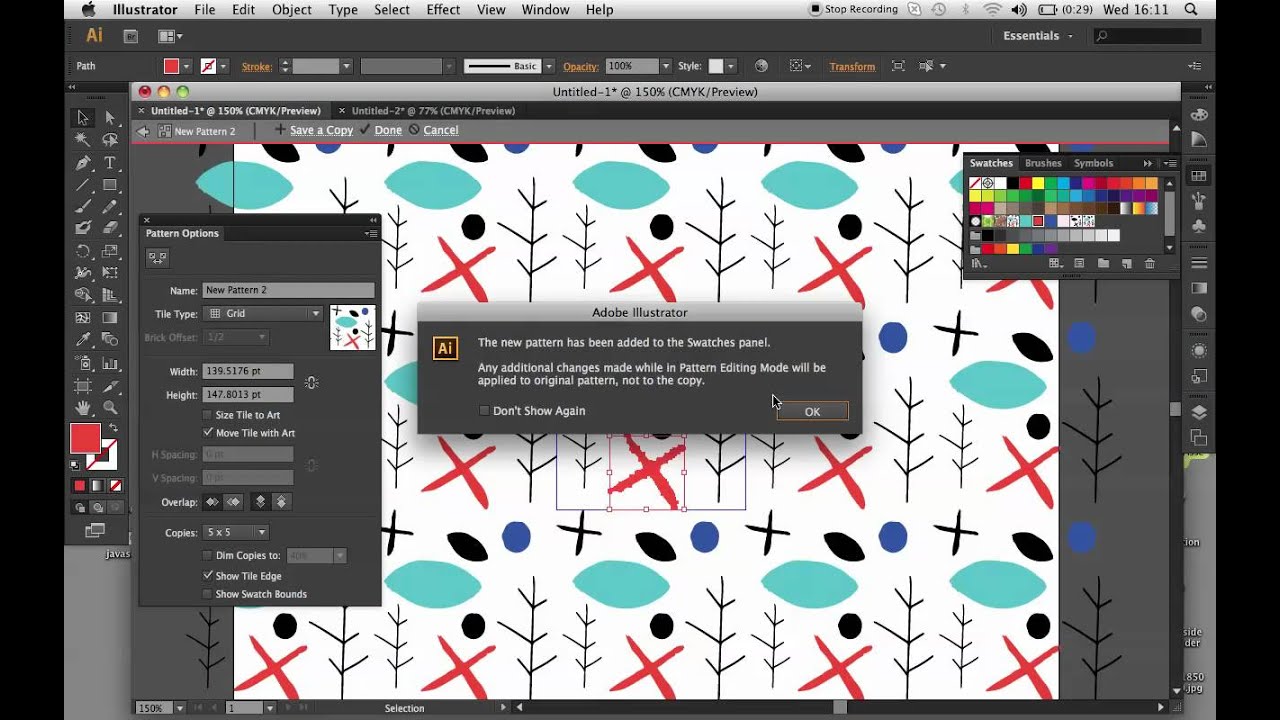Open the Essentials workspace switcher
The height and width of the screenshot is (720, 1280).
(x=1038, y=36)
